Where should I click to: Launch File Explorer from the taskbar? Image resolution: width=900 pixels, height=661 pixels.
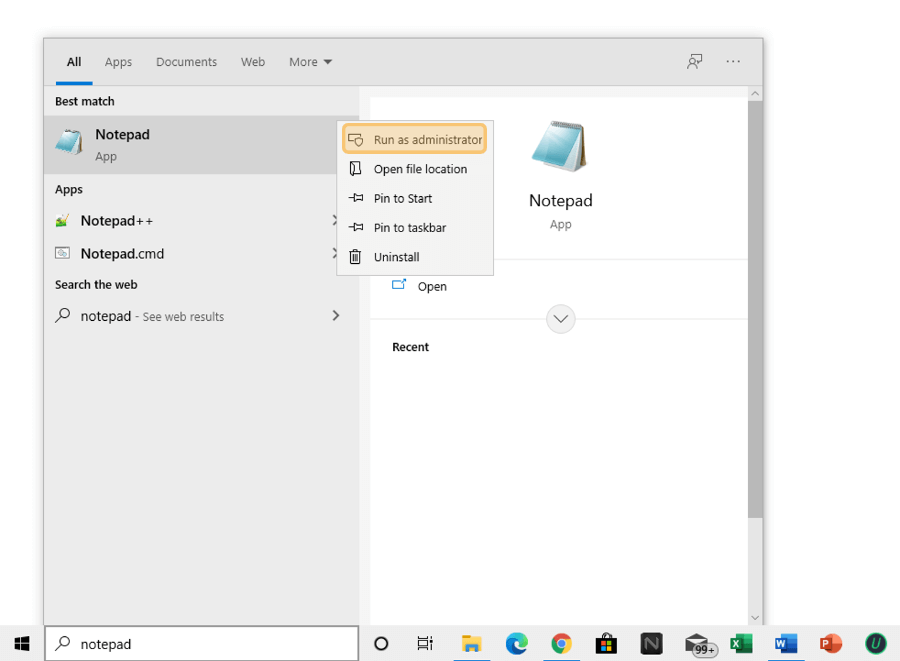(x=471, y=644)
